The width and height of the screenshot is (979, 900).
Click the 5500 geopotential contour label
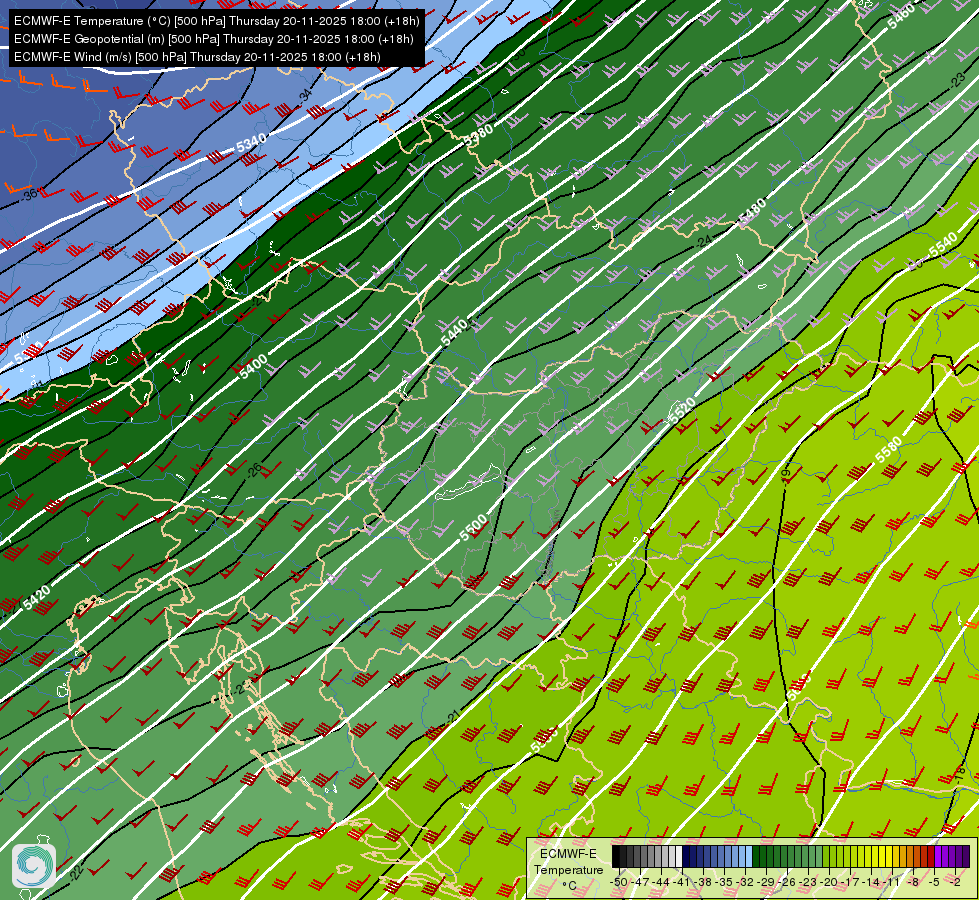(473, 527)
